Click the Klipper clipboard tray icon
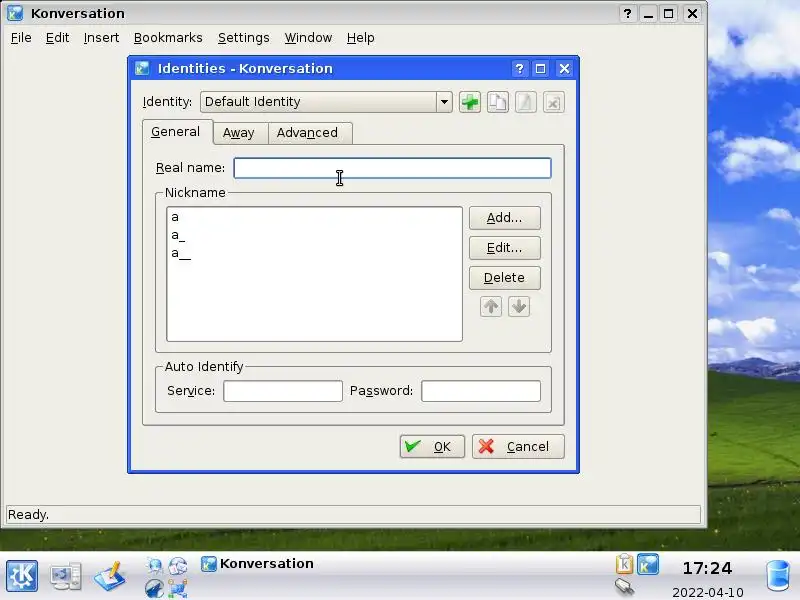This screenshot has height=600, width=800. pyautogui.click(x=624, y=564)
